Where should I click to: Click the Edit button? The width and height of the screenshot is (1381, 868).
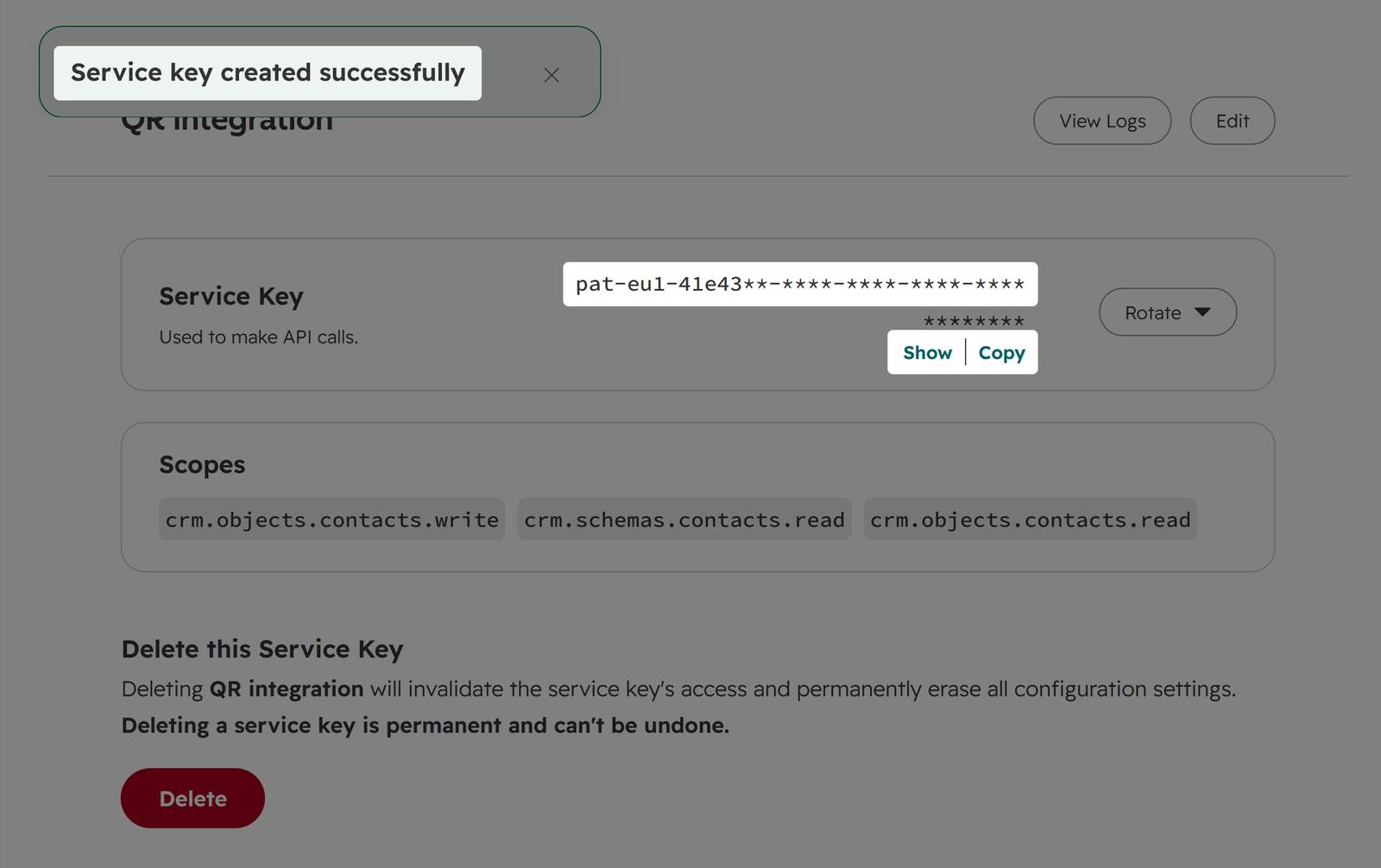[x=1232, y=121]
